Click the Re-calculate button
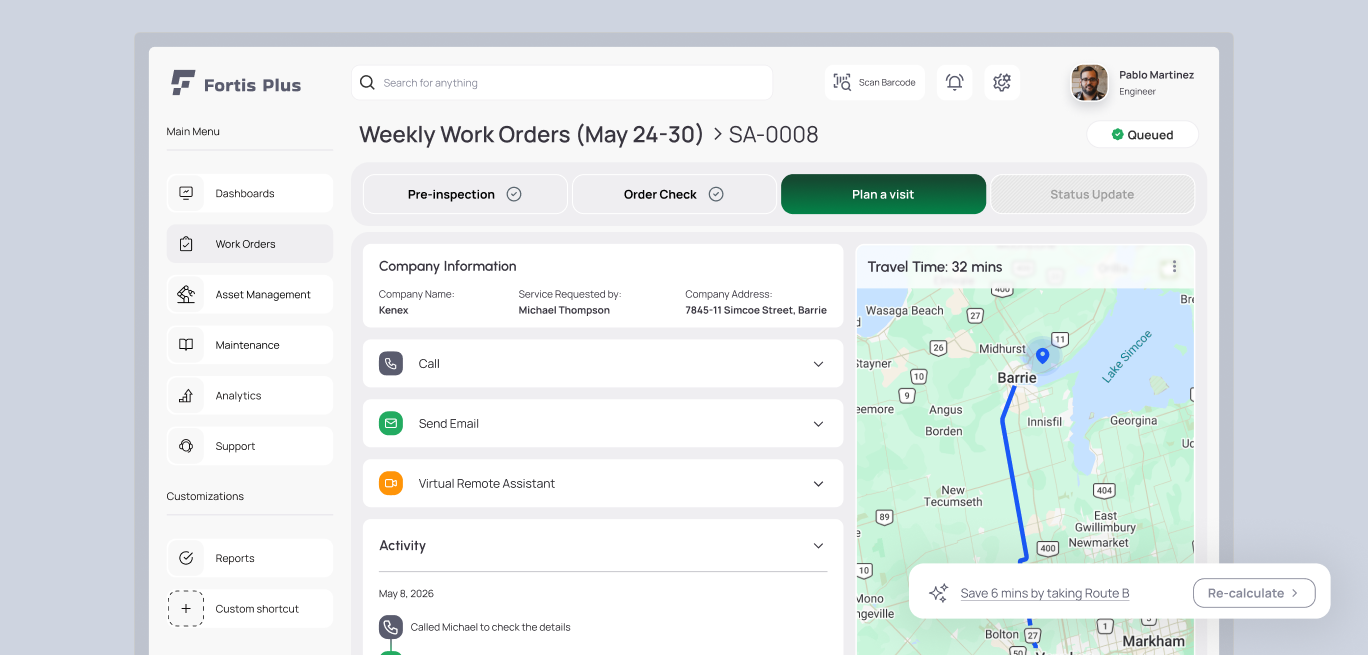The image size is (1368, 655). pos(1254,593)
